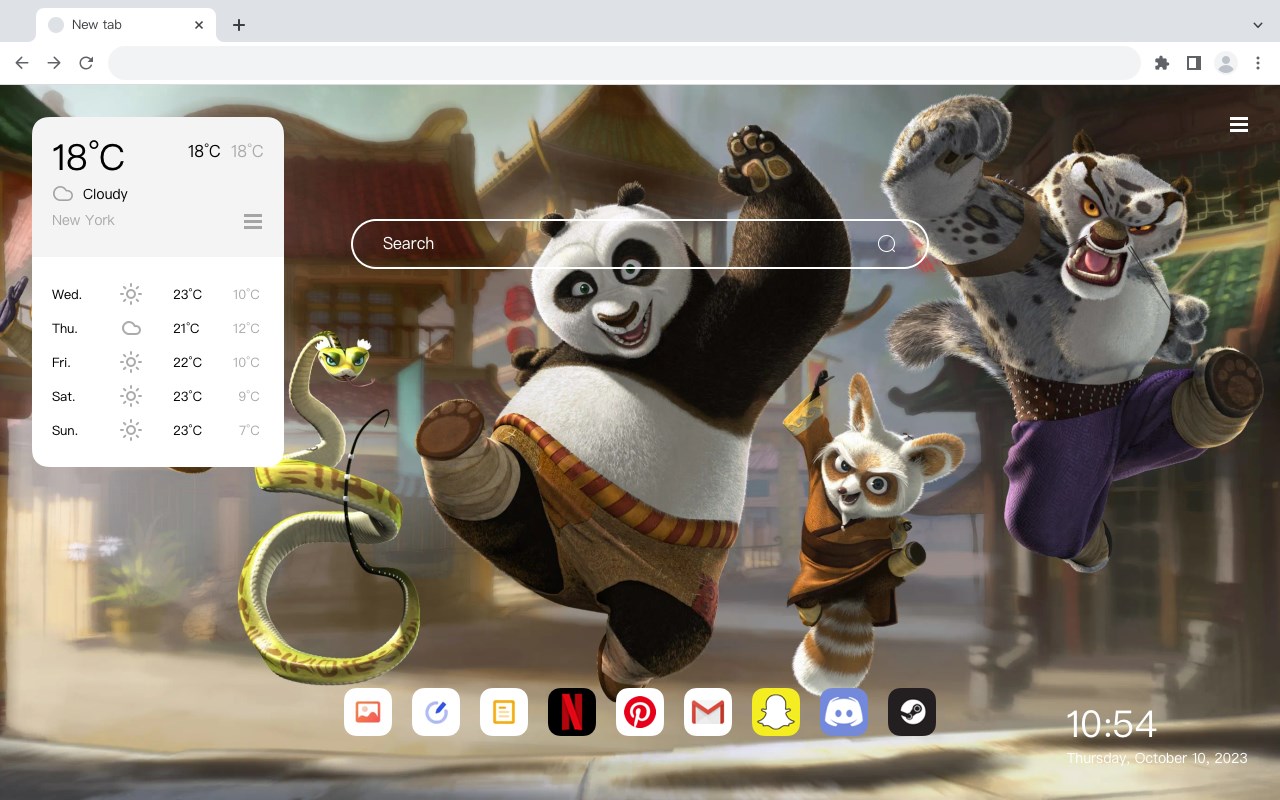1280x800 pixels.
Task: Open the Steam shortcut
Action: point(912,712)
